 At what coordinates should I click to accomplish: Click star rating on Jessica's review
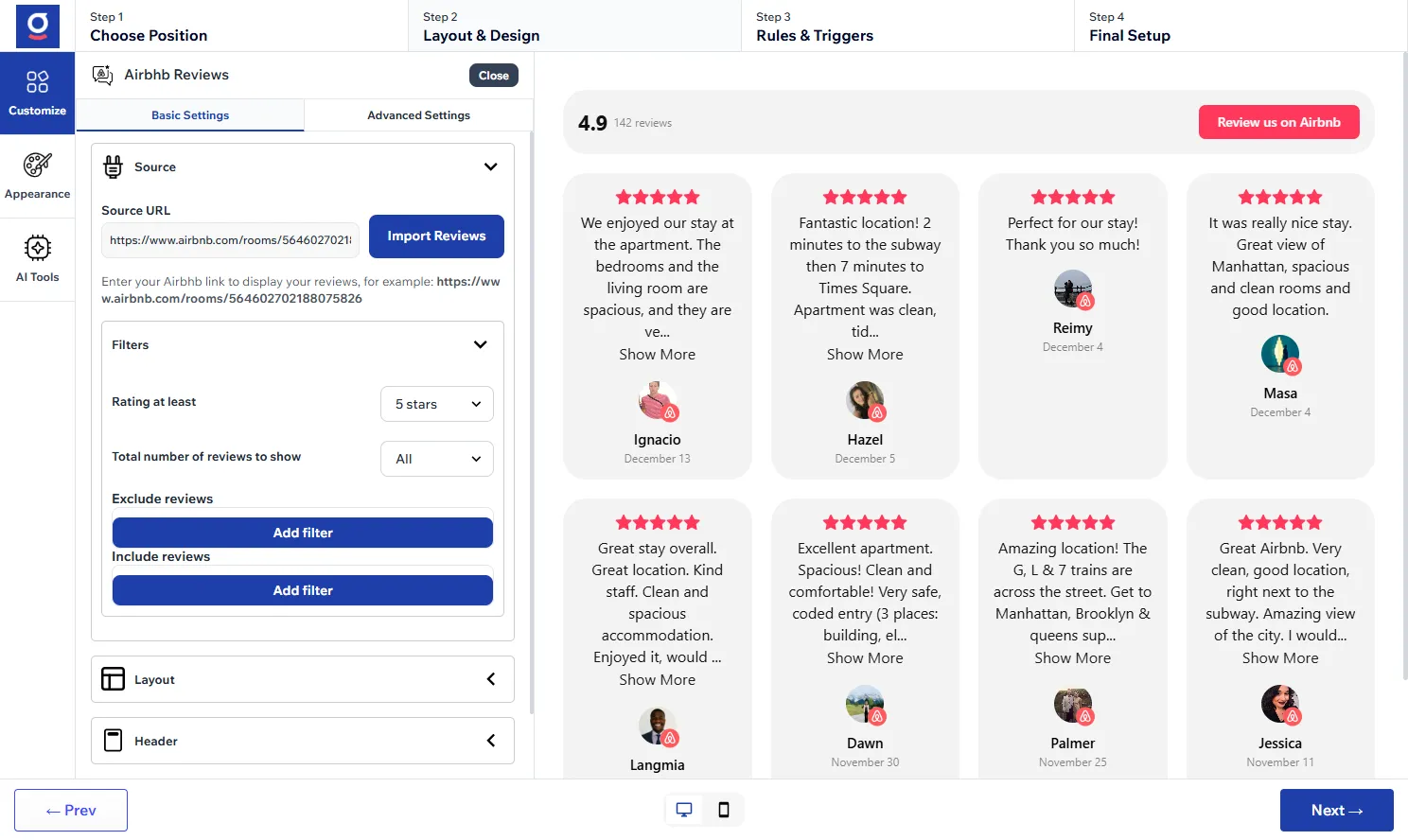click(x=1280, y=522)
